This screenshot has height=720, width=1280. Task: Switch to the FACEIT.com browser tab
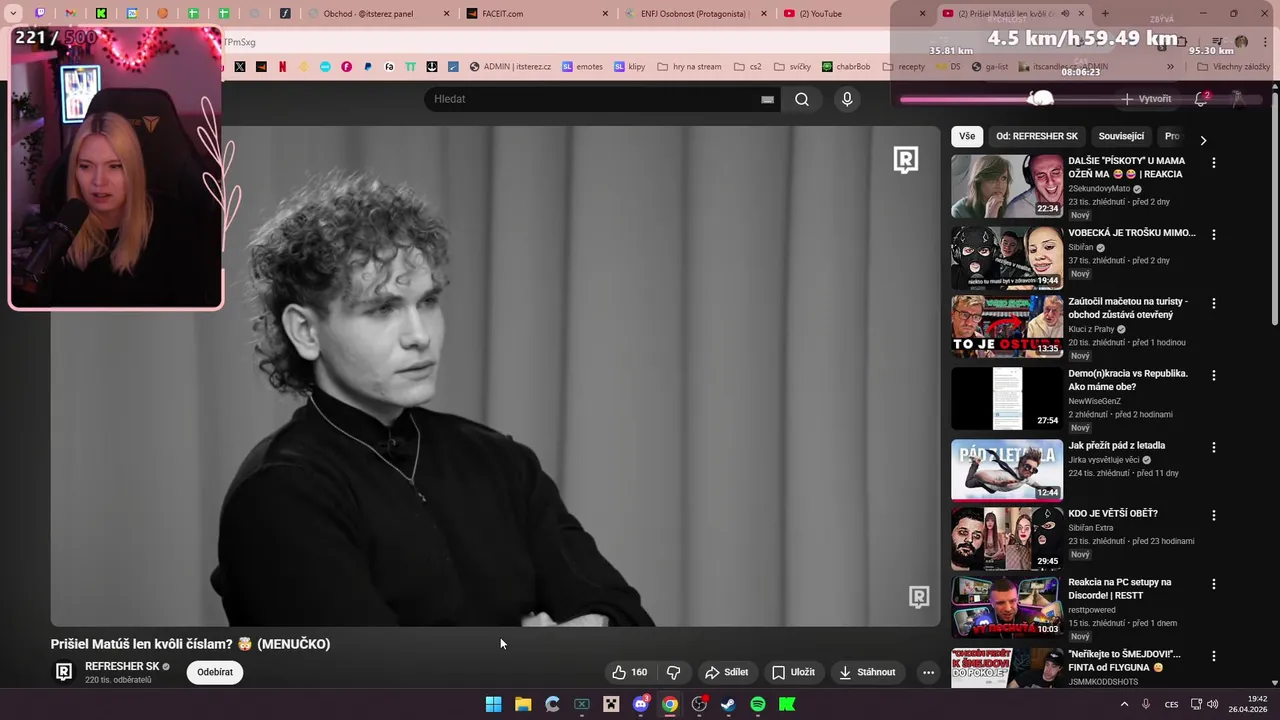[536, 14]
